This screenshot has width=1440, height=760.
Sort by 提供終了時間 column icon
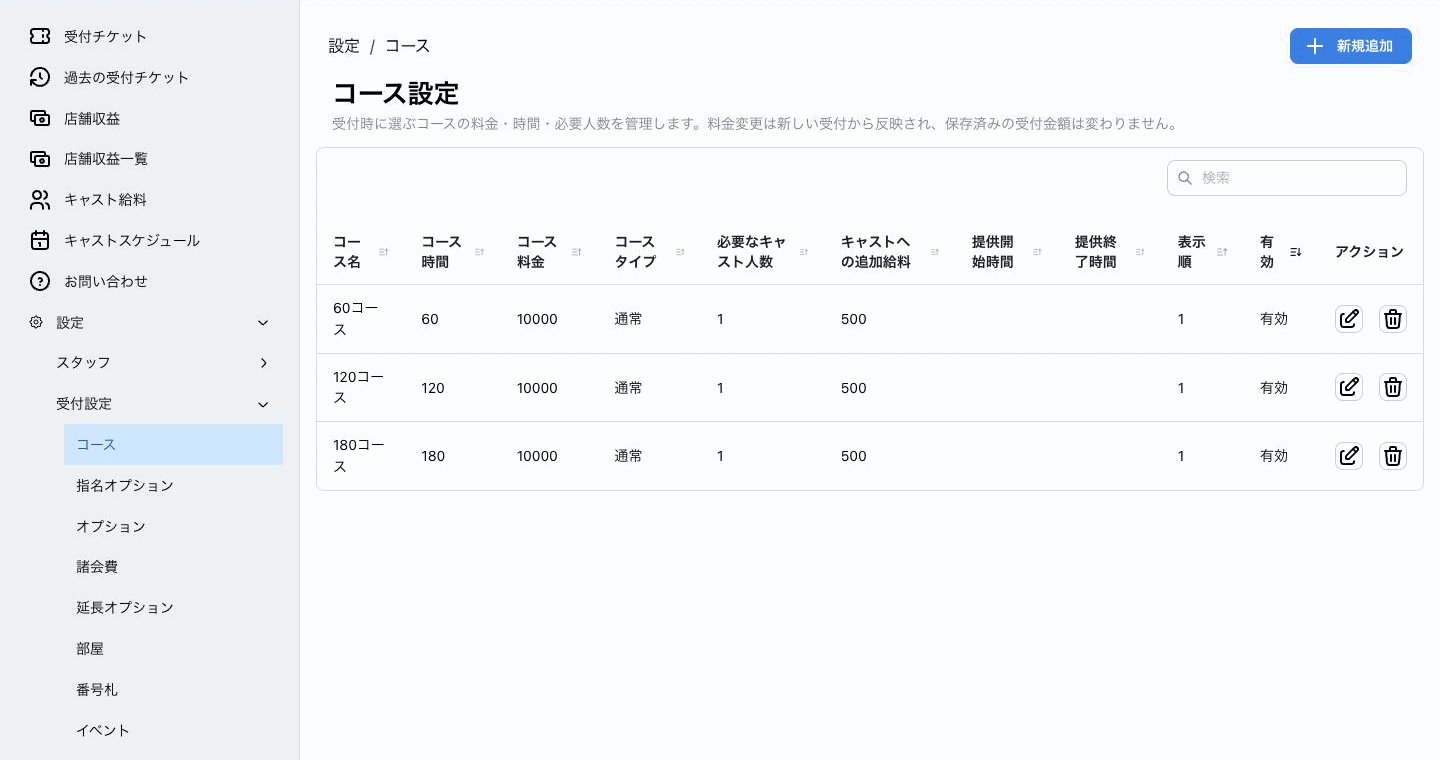[1140, 252]
